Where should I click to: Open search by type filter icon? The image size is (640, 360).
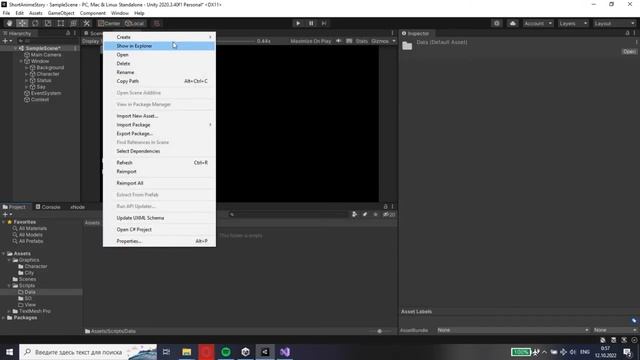tap(354, 214)
